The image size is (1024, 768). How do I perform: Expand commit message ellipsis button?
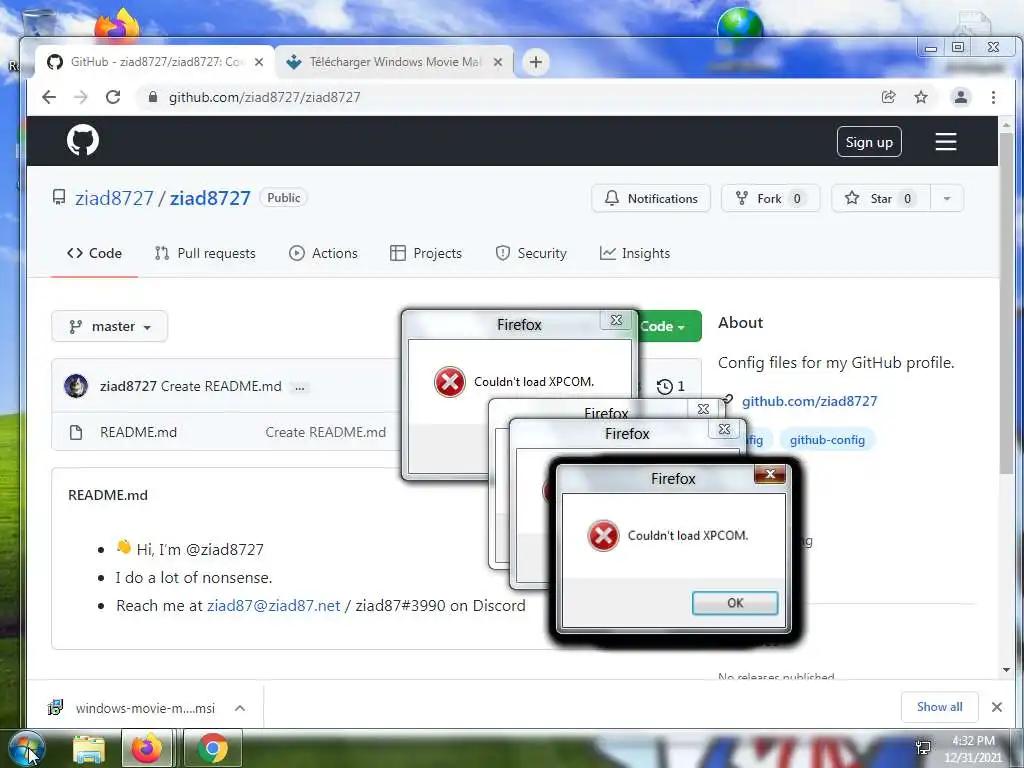pyautogui.click(x=299, y=387)
